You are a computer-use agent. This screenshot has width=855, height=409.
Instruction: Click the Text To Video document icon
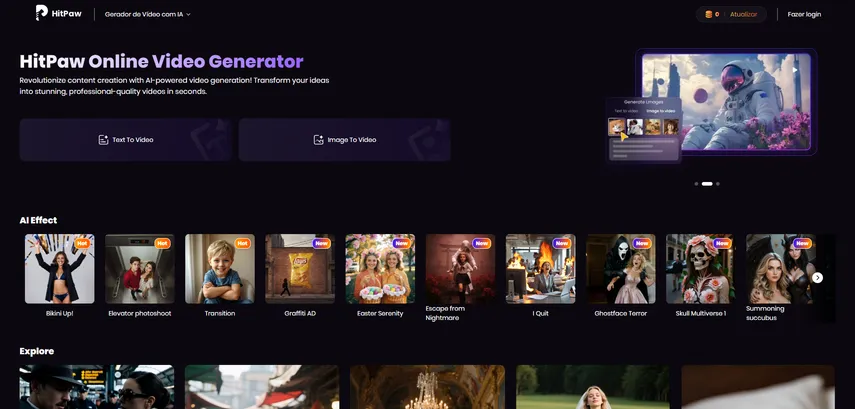(x=103, y=140)
